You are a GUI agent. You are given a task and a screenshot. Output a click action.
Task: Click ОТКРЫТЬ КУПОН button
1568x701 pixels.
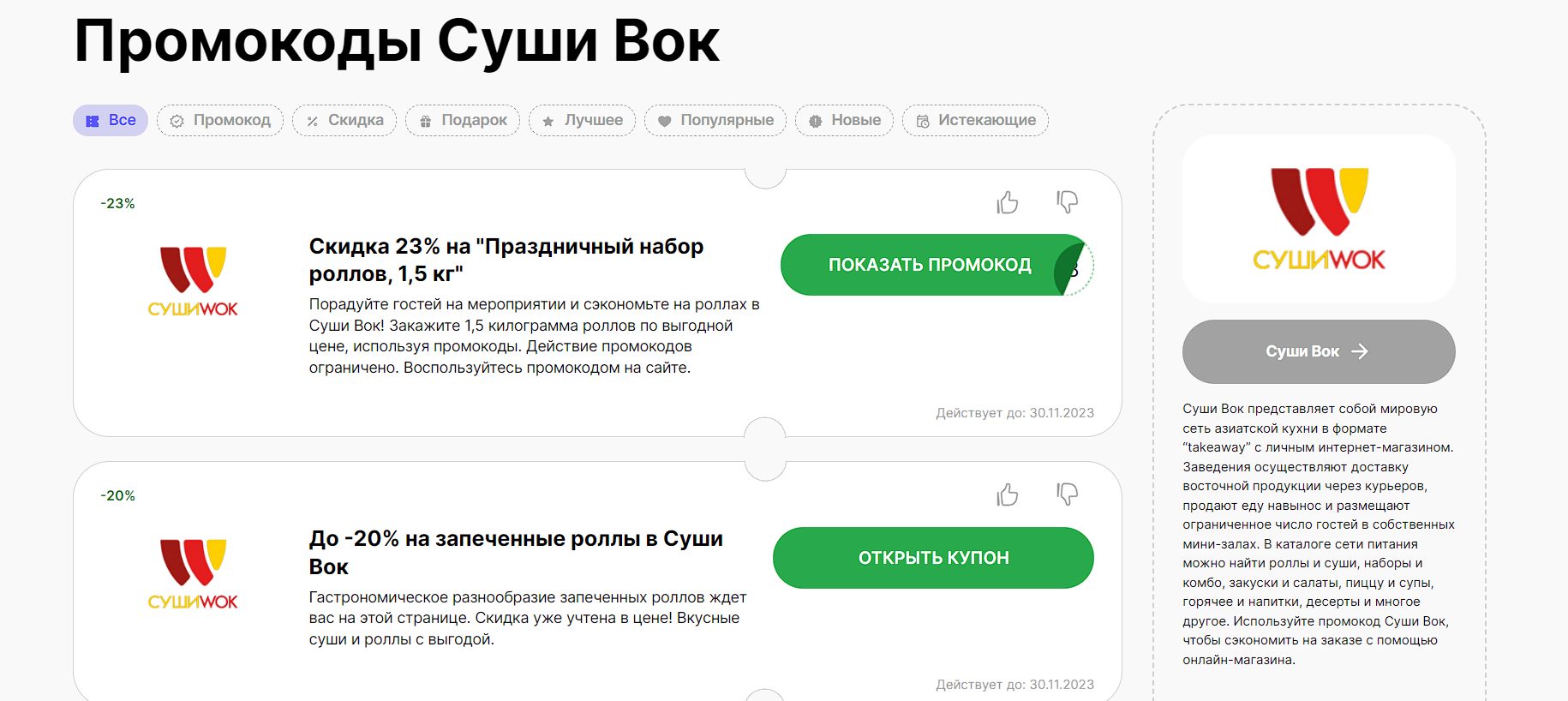point(933,558)
